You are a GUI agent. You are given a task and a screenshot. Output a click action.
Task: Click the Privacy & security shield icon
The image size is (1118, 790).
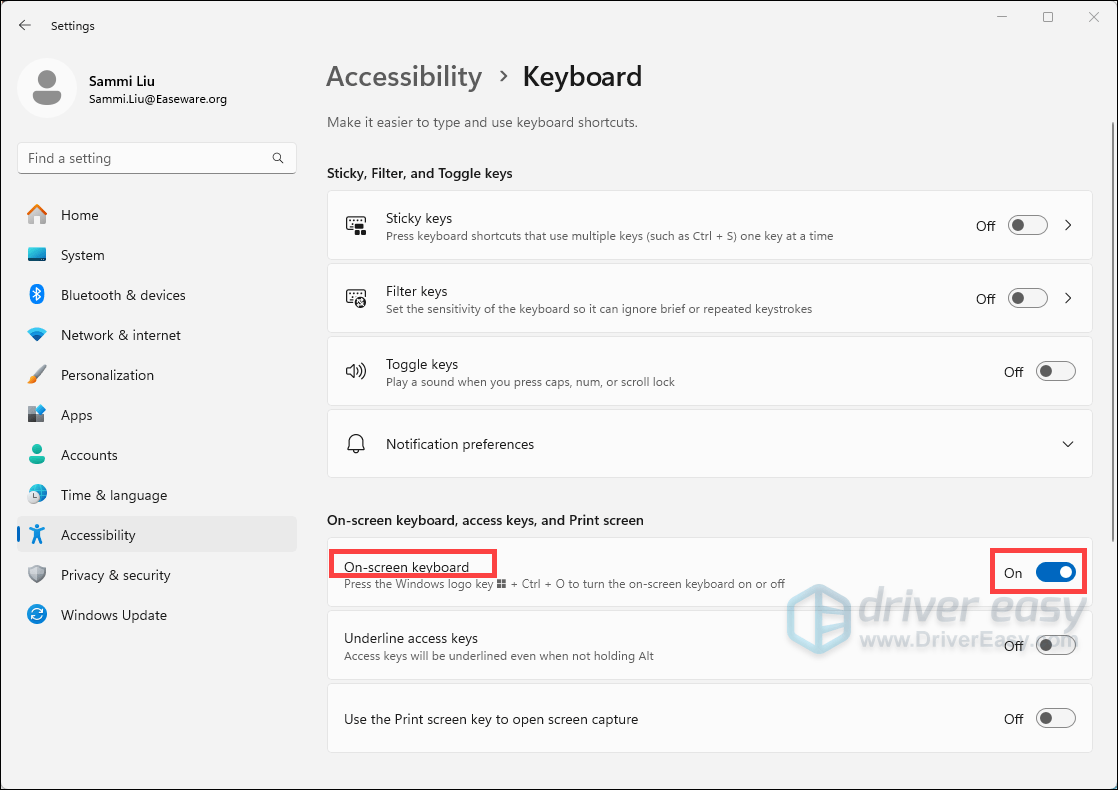coord(37,575)
